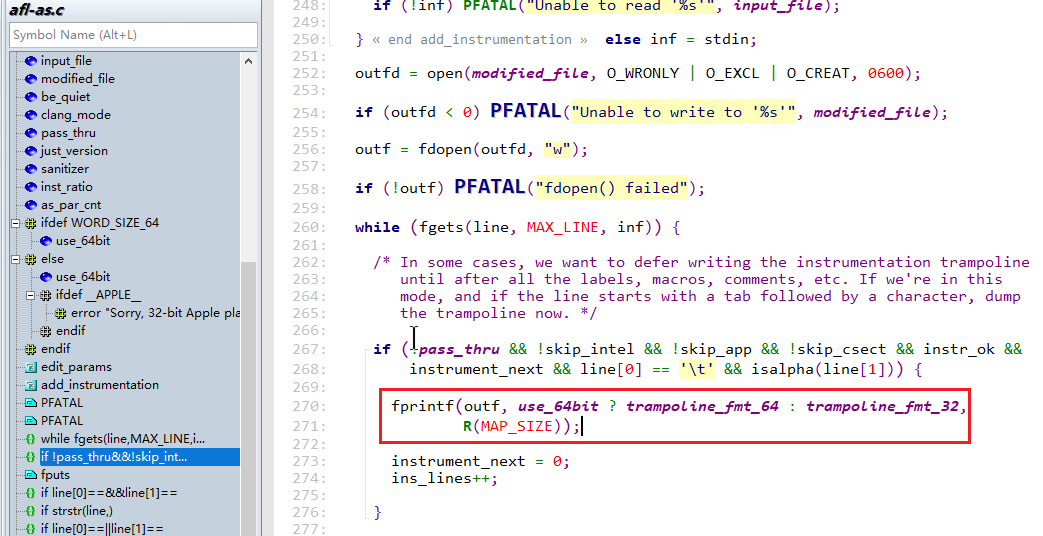Click trampoline_fmt_32 in fprintf call

coord(883,406)
